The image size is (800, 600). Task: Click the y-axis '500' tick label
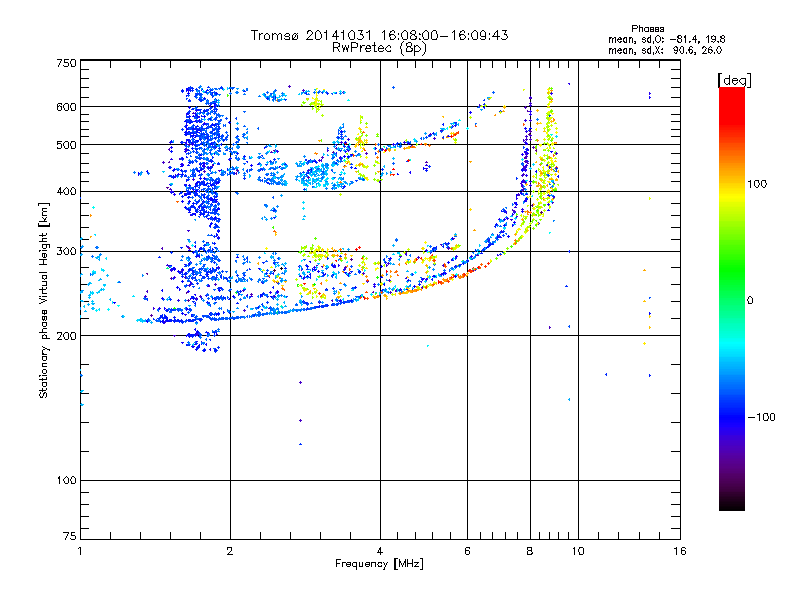click(x=66, y=145)
